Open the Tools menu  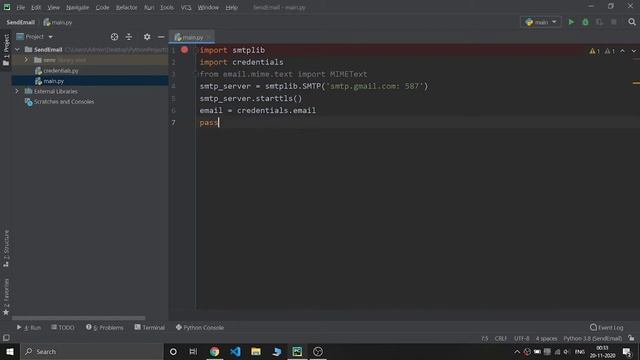(x=167, y=7)
